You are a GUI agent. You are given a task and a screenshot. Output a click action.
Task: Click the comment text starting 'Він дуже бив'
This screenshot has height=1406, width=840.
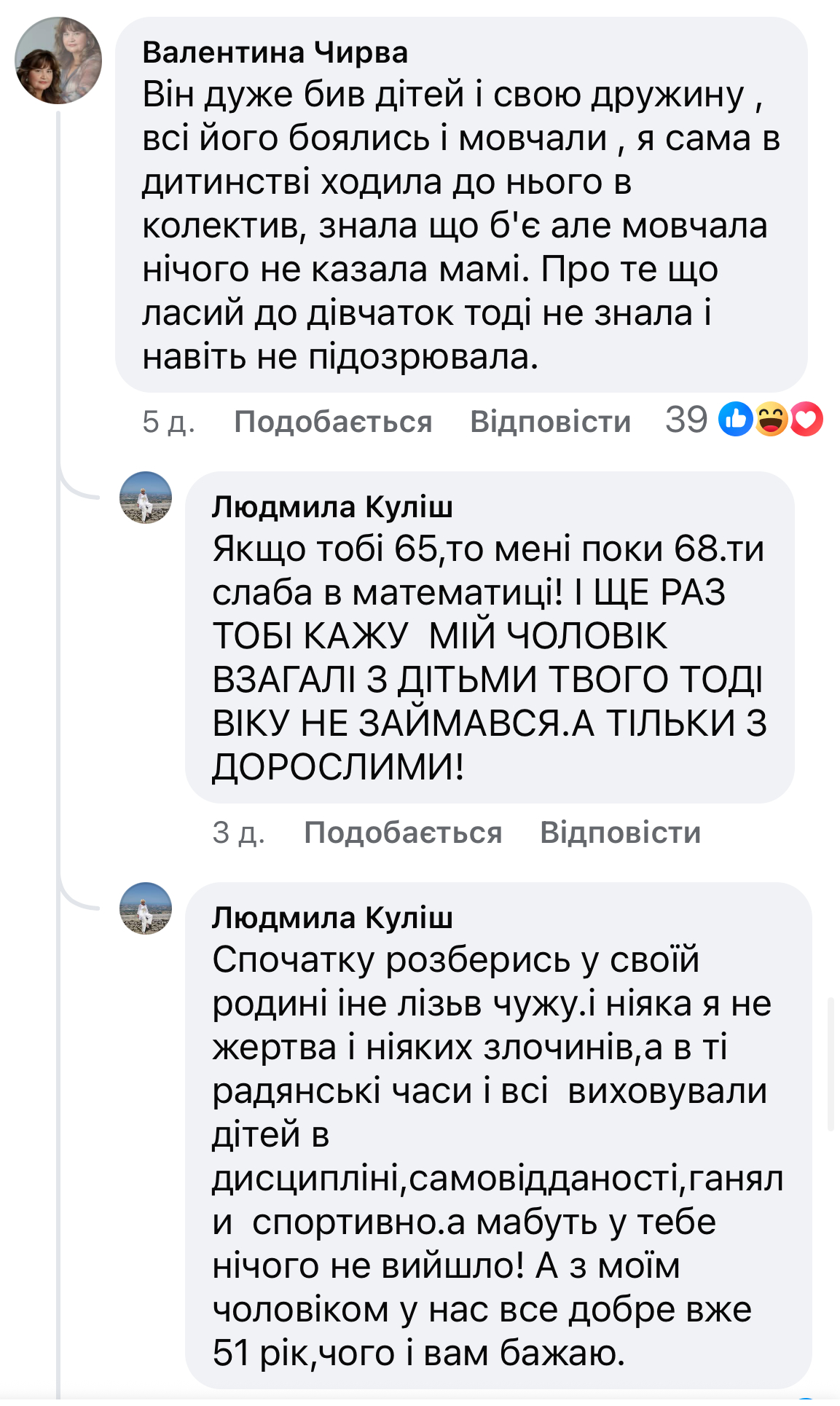click(x=459, y=226)
